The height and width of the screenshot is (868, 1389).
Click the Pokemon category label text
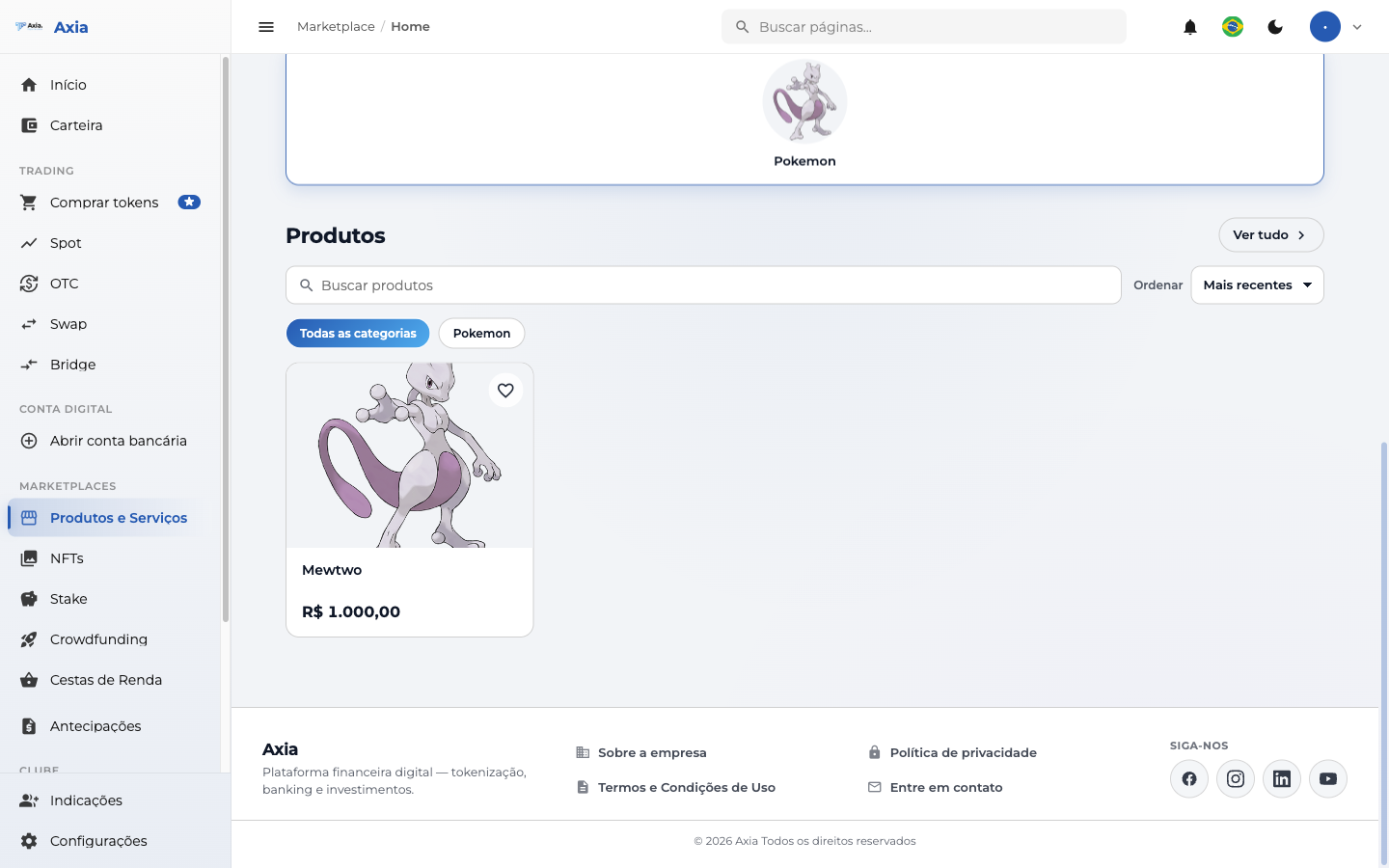click(804, 161)
